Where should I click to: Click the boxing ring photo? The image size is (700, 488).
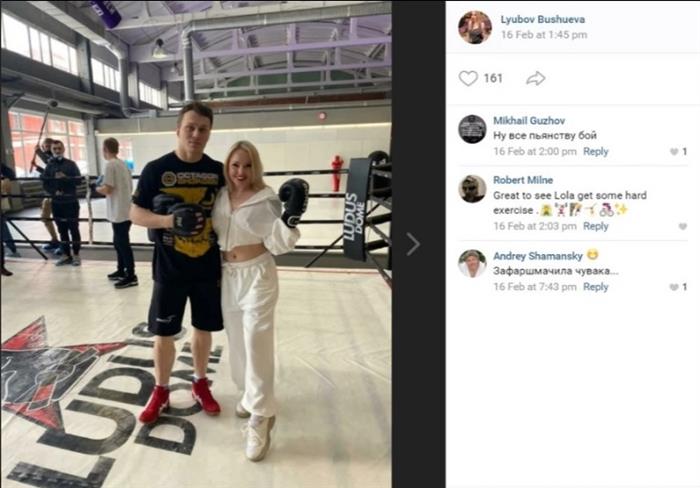(x=196, y=244)
